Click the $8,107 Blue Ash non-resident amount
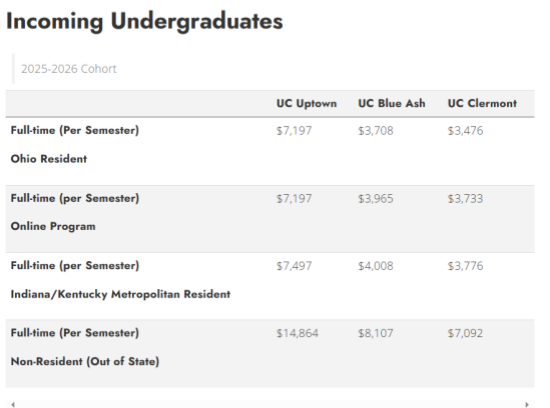This screenshot has height=408, width=550. pyautogui.click(x=376, y=333)
